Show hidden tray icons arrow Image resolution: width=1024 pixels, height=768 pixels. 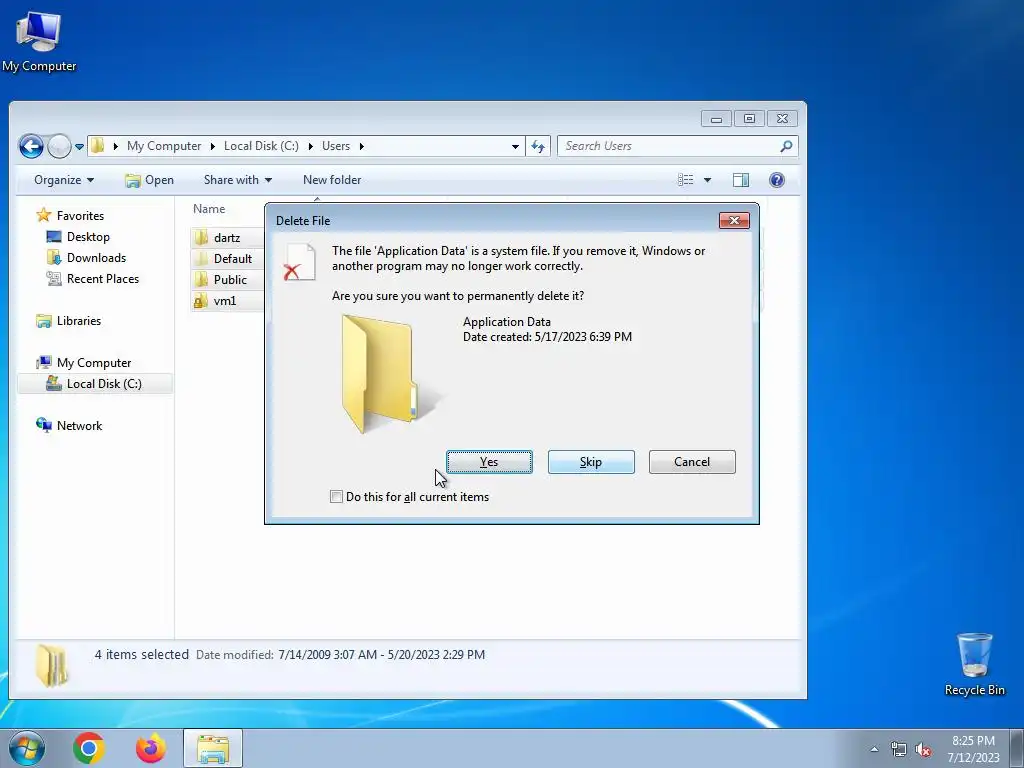click(874, 749)
